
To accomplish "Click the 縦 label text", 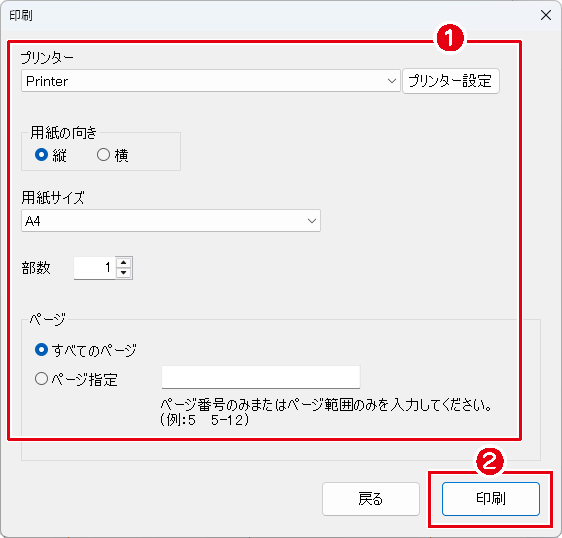I will pyautogui.click(x=59, y=156).
